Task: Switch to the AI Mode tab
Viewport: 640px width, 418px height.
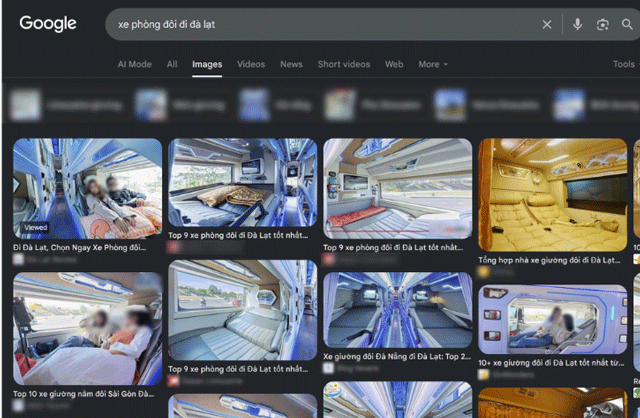Action: click(x=135, y=64)
